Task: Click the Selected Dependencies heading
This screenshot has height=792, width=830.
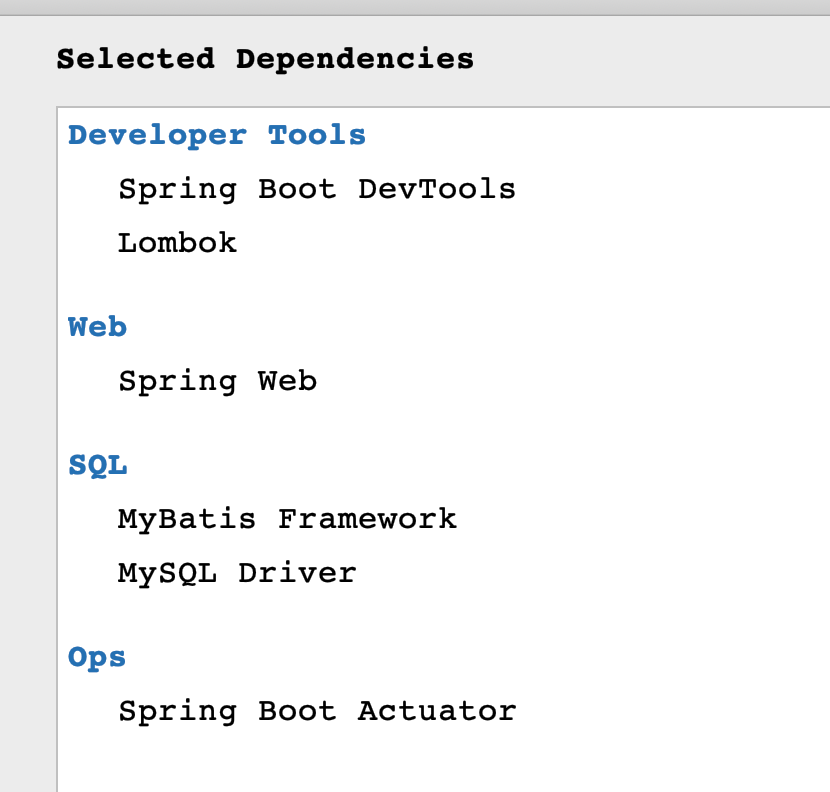Action: tap(265, 59)
